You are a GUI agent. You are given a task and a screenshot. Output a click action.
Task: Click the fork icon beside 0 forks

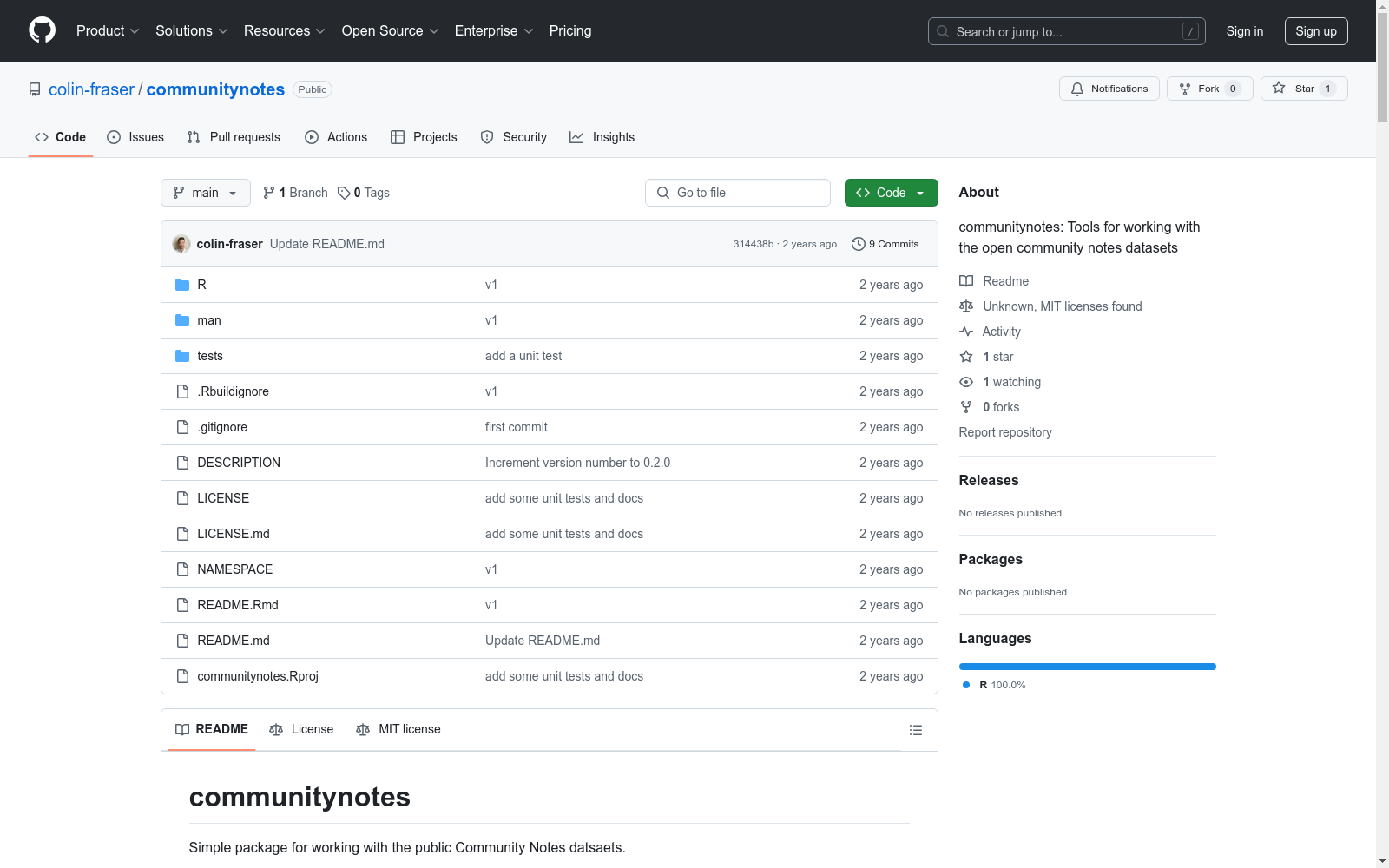966,407
